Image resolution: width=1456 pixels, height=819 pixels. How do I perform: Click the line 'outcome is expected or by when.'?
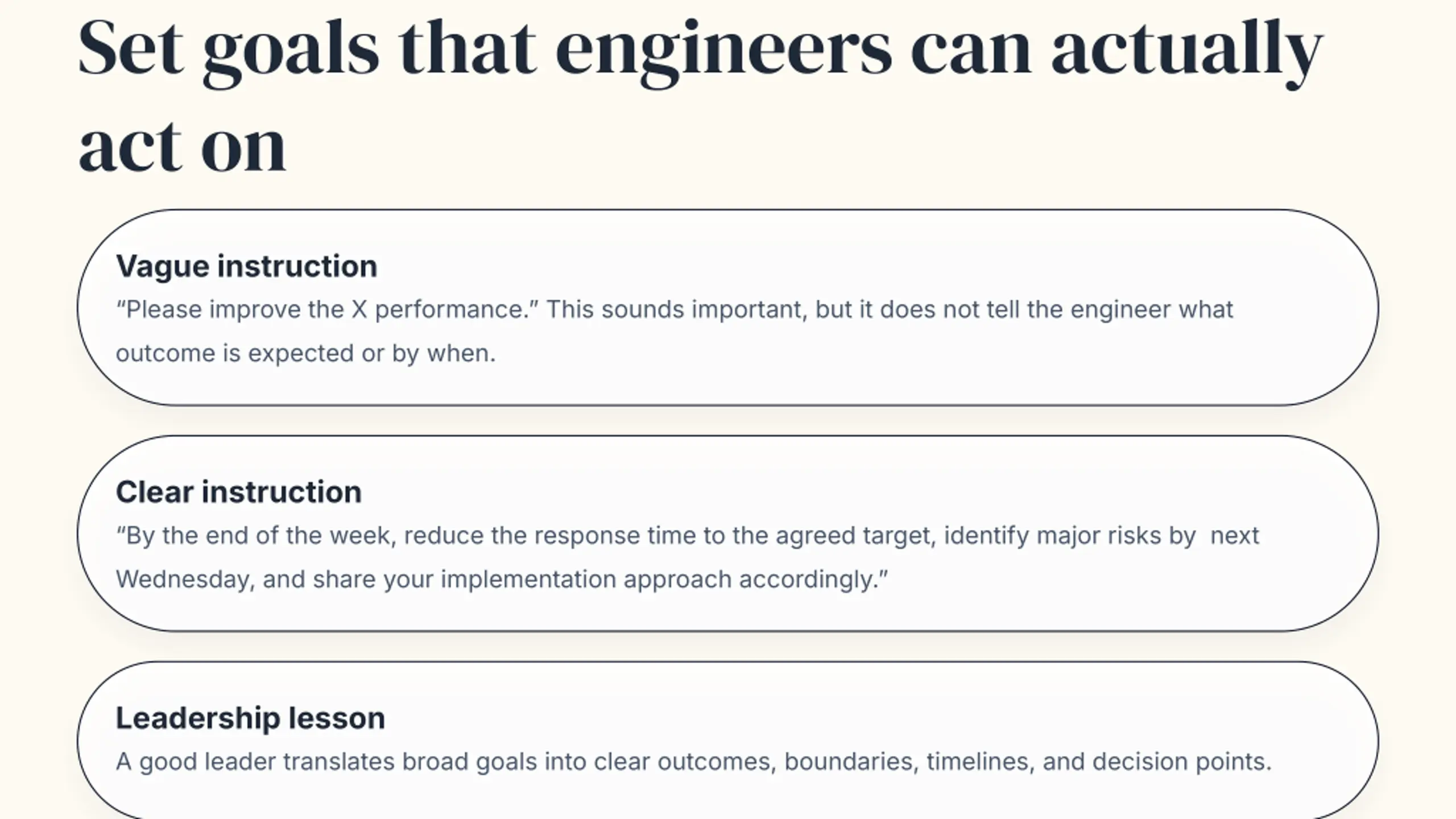tap(306, 354)
